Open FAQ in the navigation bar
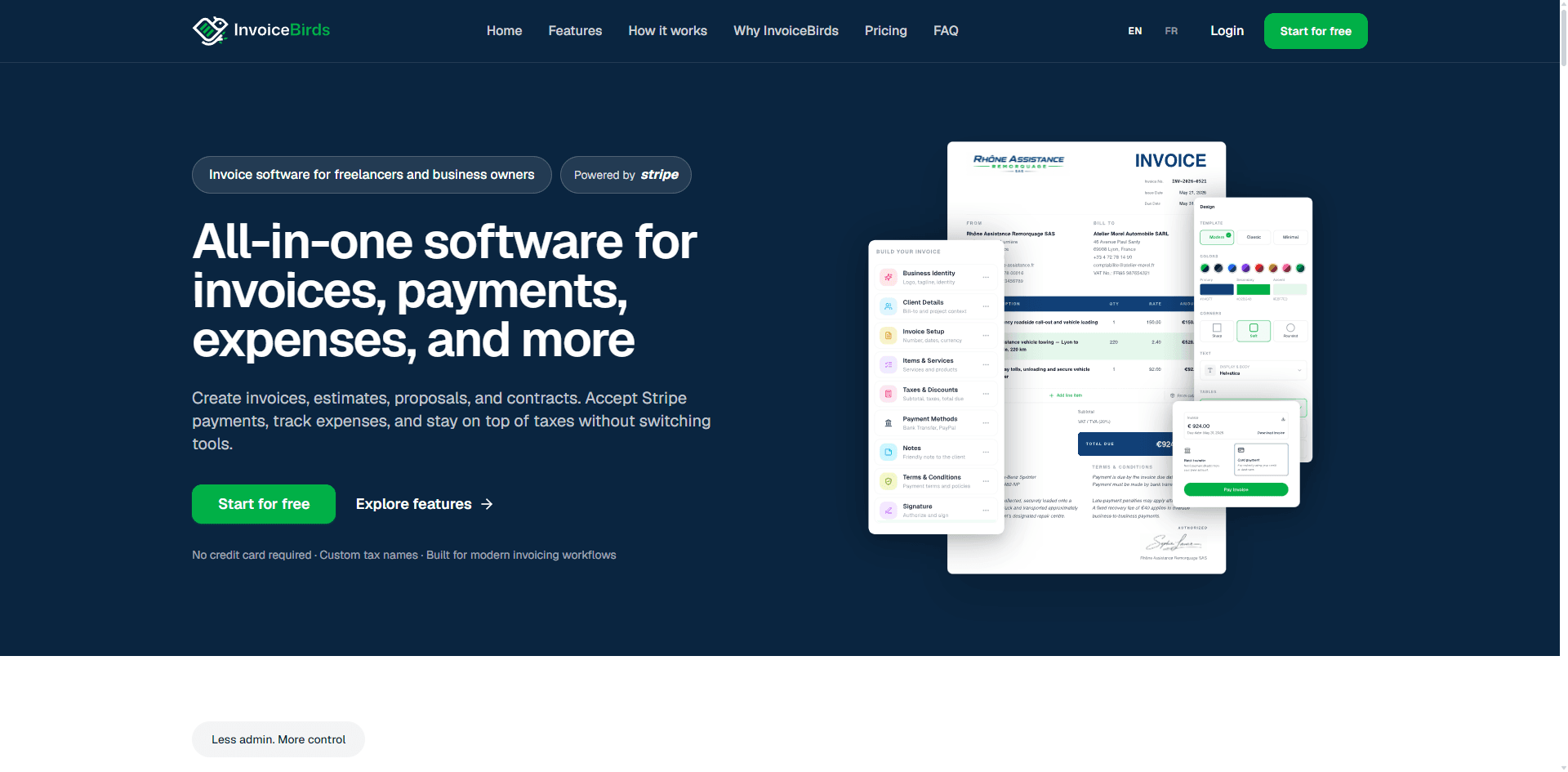 (946, 31)
